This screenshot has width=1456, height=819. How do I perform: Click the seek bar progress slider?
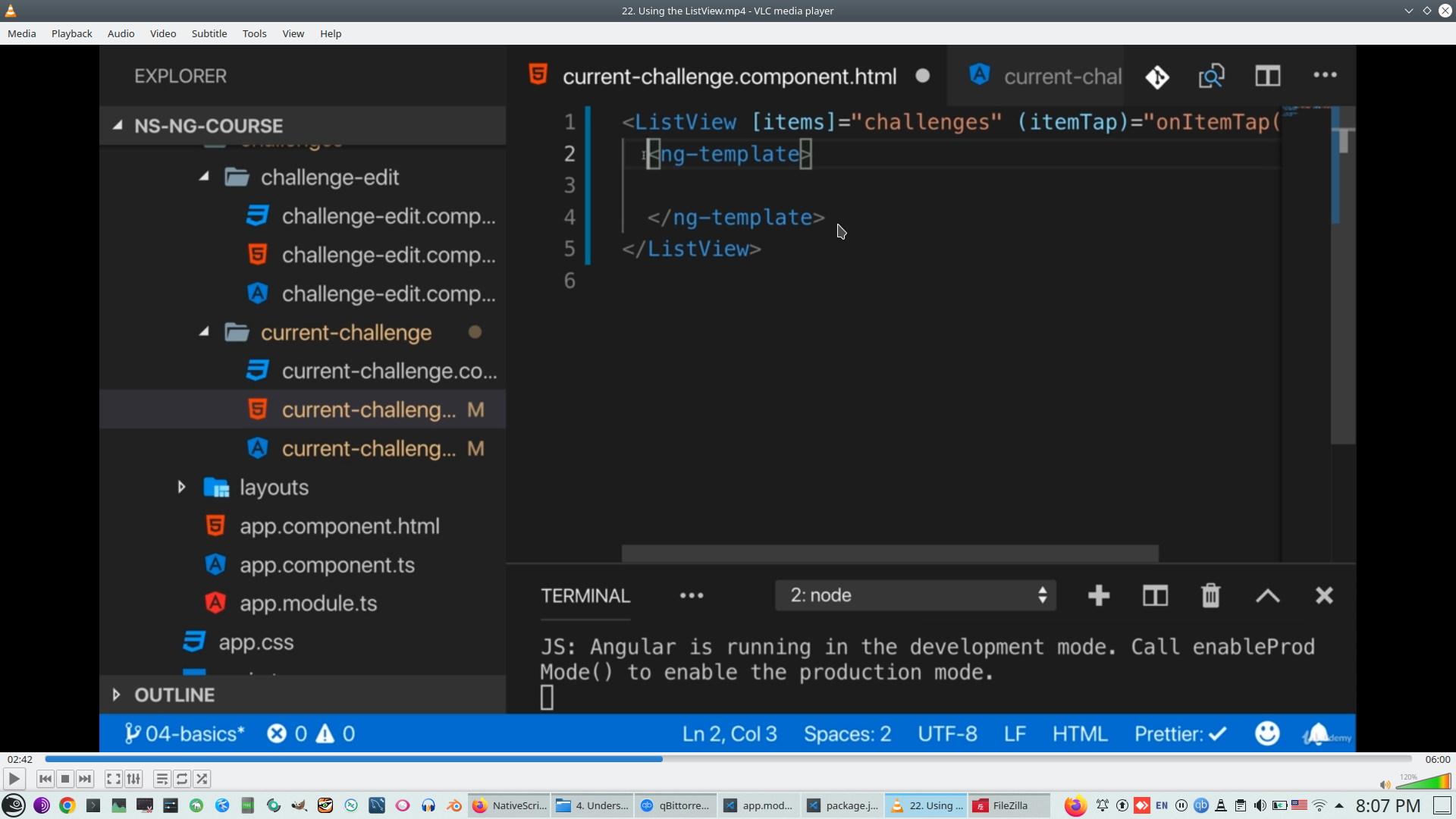tap(728, 759)
